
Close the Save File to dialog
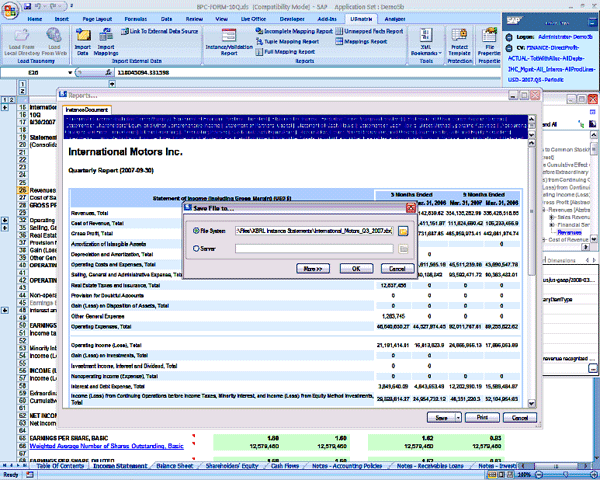tap(410, 209)
